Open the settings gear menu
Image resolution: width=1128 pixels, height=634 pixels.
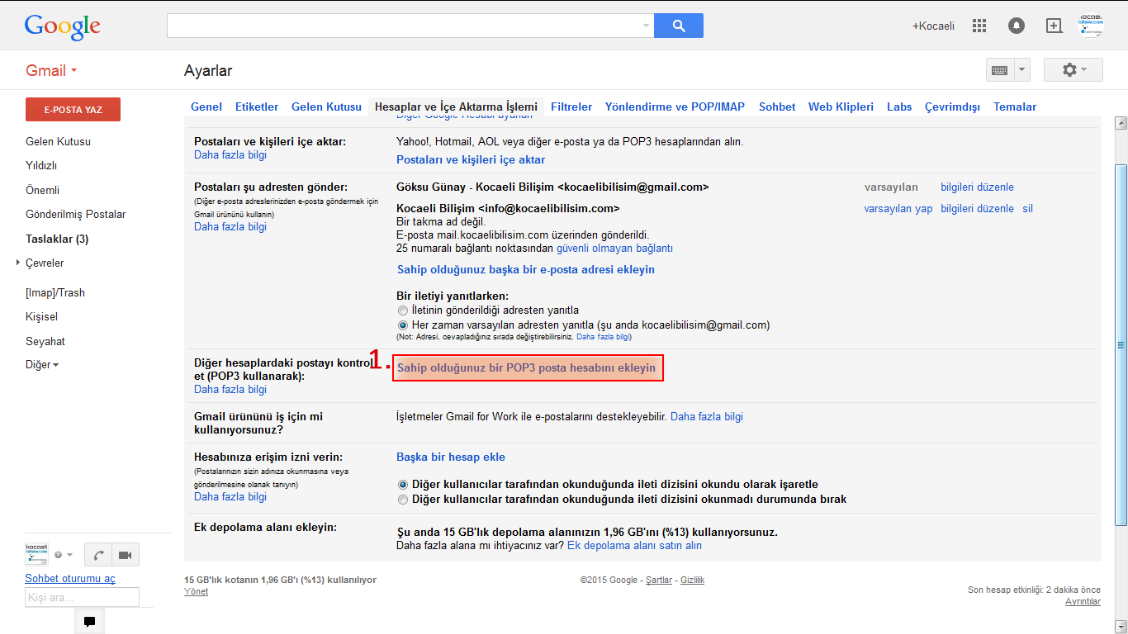[1073, 70]
